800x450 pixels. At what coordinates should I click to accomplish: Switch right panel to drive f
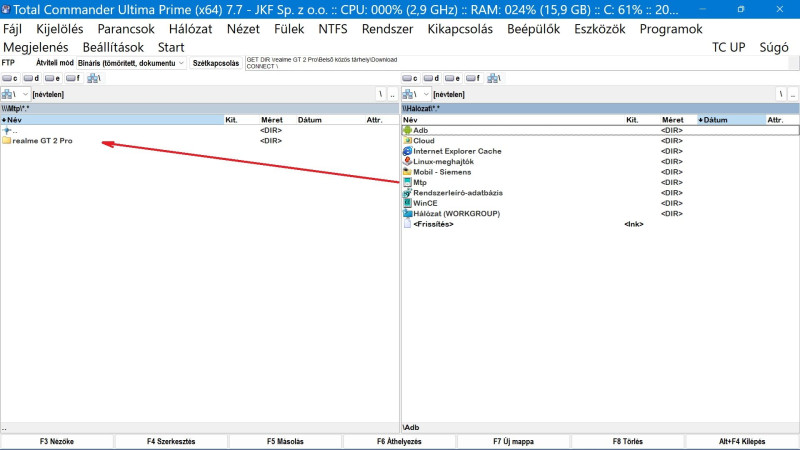473,78
